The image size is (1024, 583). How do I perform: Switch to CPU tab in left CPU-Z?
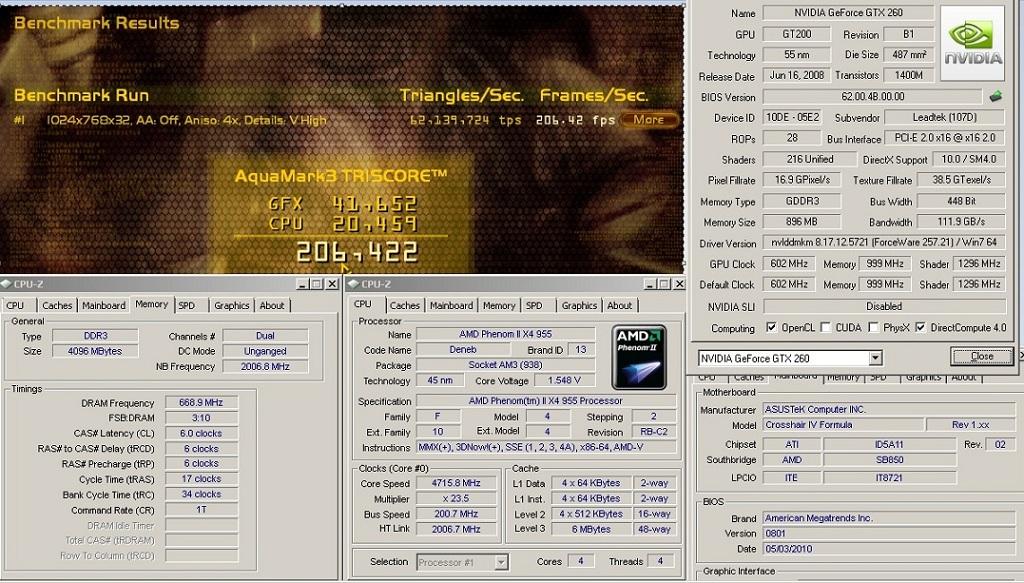(x=15, y=305)
